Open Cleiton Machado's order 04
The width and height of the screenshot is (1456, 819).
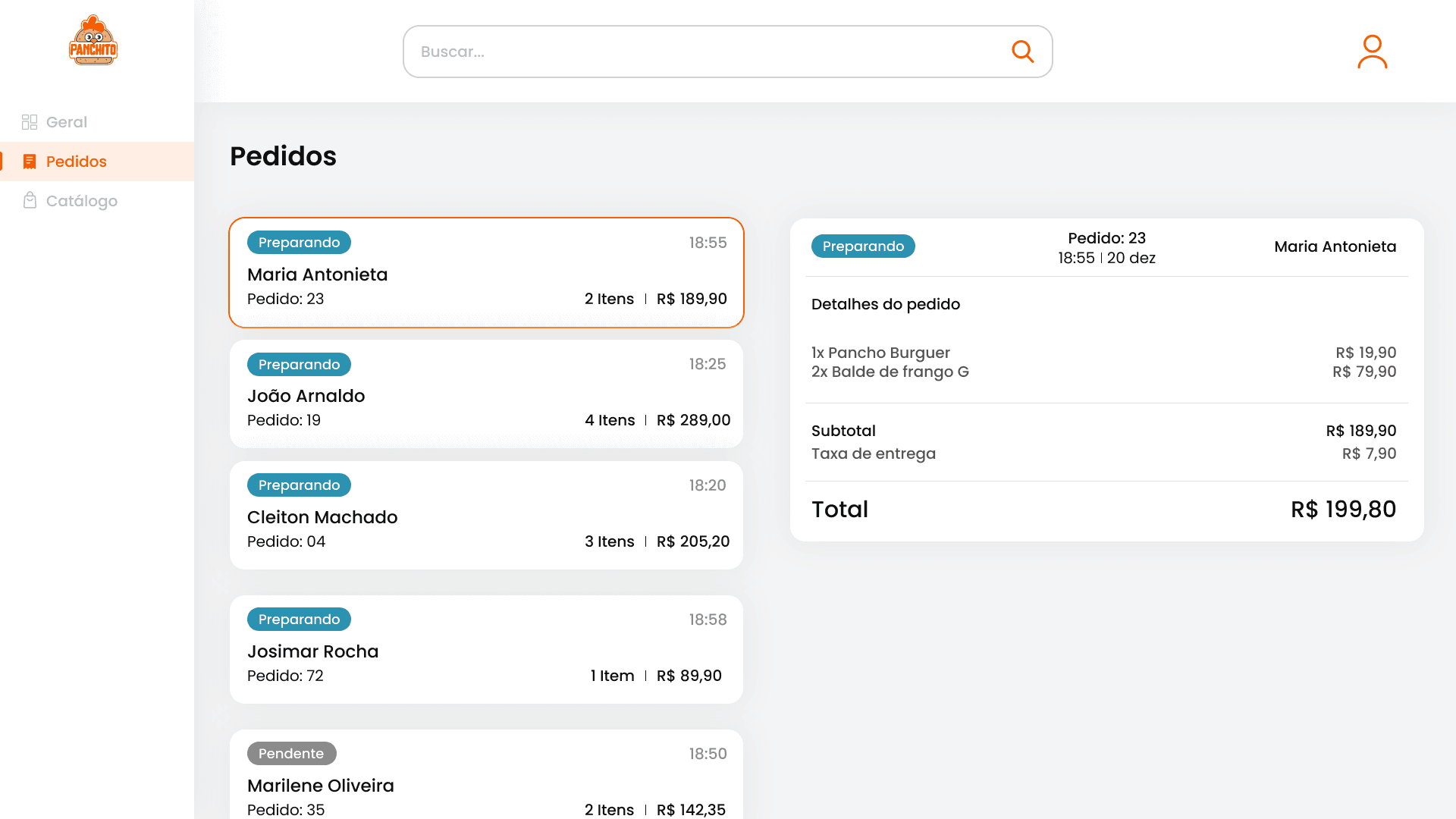(486, 516)
